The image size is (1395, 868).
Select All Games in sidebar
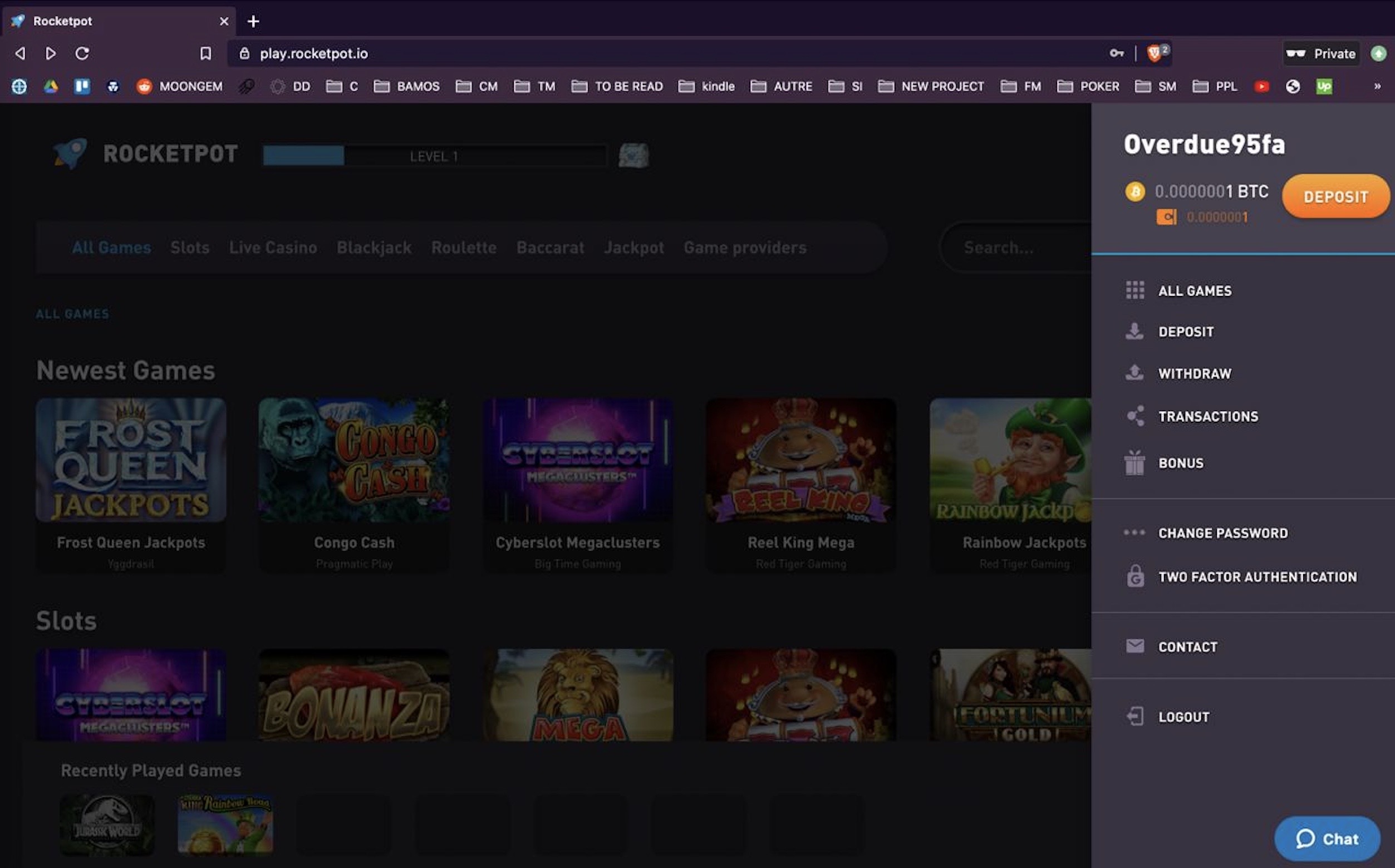[x=1194, y=290]
